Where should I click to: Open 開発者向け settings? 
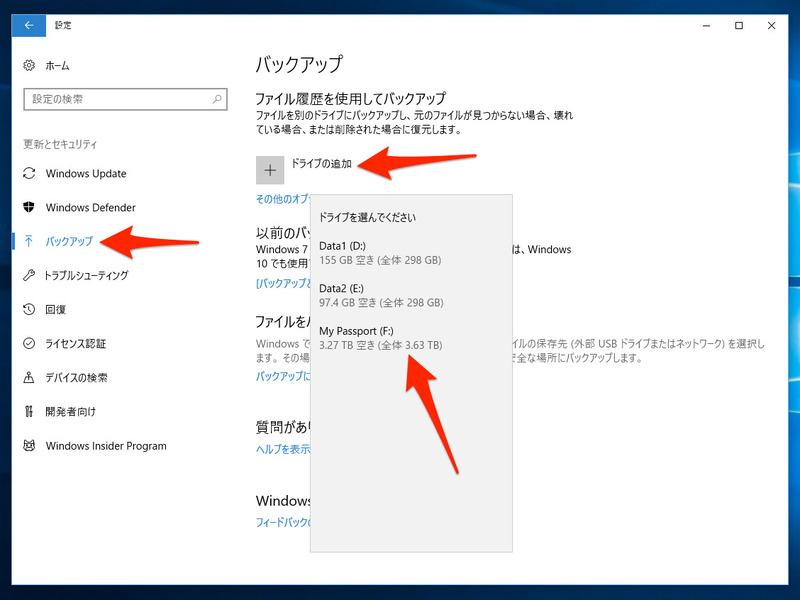[70, 411]
